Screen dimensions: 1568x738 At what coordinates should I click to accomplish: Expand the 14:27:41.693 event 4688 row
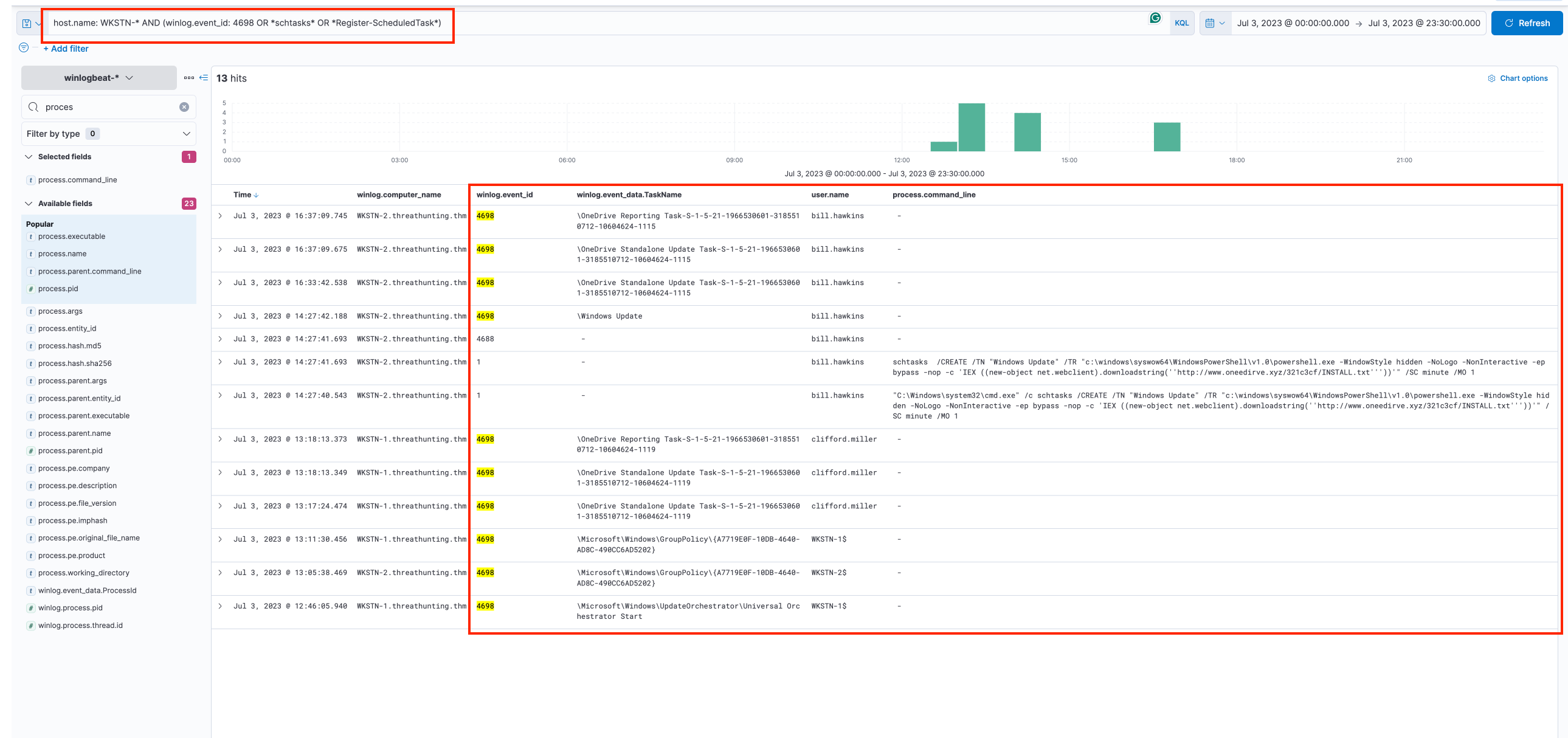click(220, 339)
